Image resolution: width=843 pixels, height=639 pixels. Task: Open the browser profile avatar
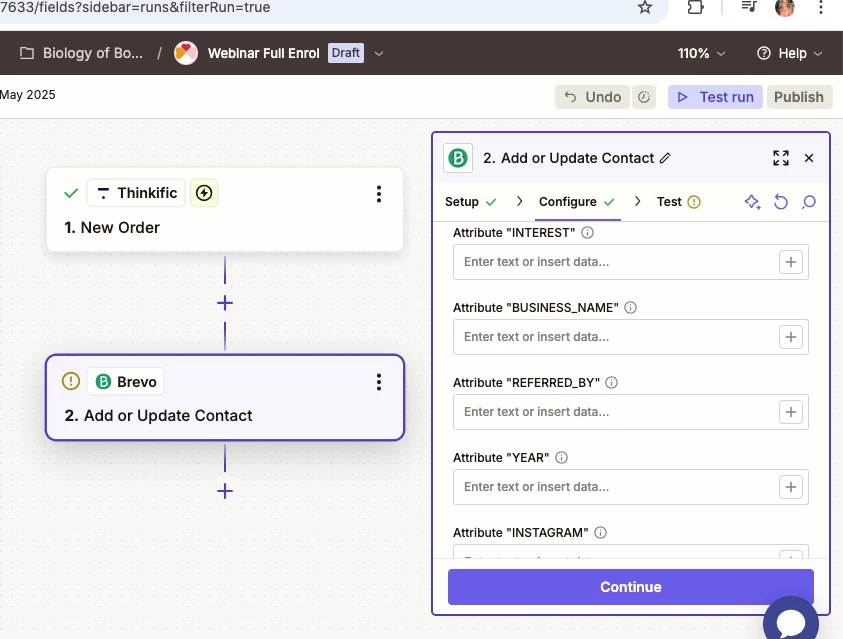785,8
